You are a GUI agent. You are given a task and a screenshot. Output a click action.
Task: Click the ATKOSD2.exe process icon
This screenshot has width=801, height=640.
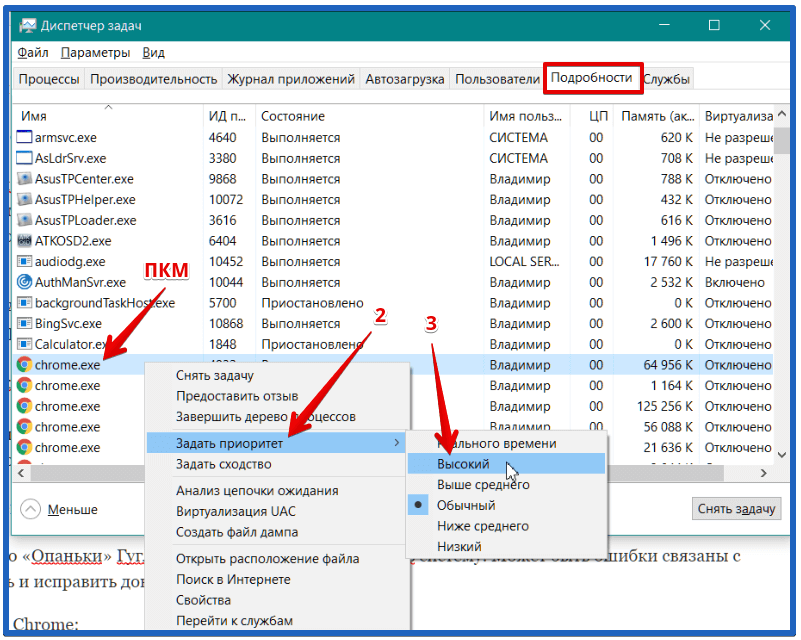(x=24, y=241)
